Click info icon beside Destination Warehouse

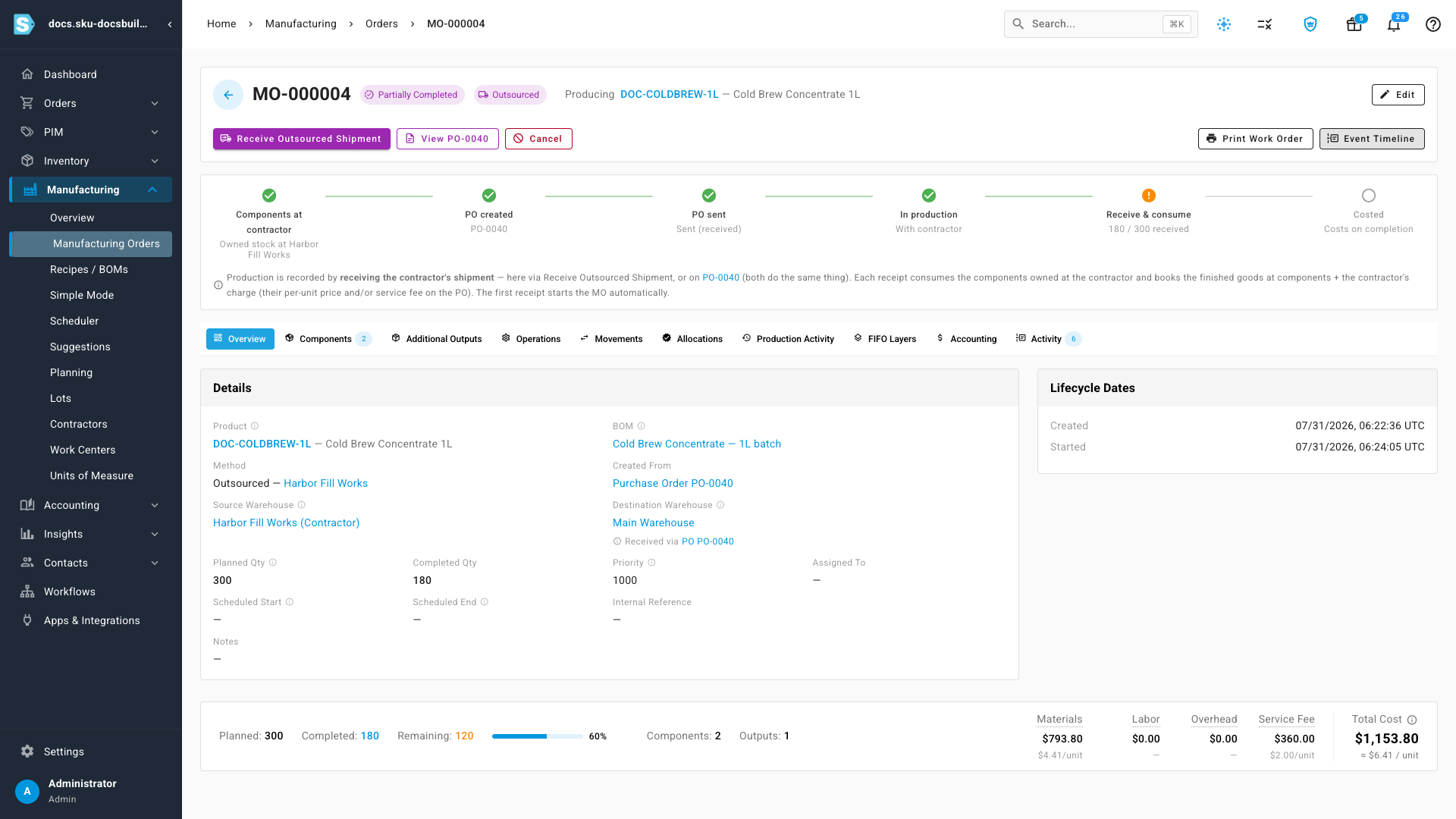pos(720,505)
